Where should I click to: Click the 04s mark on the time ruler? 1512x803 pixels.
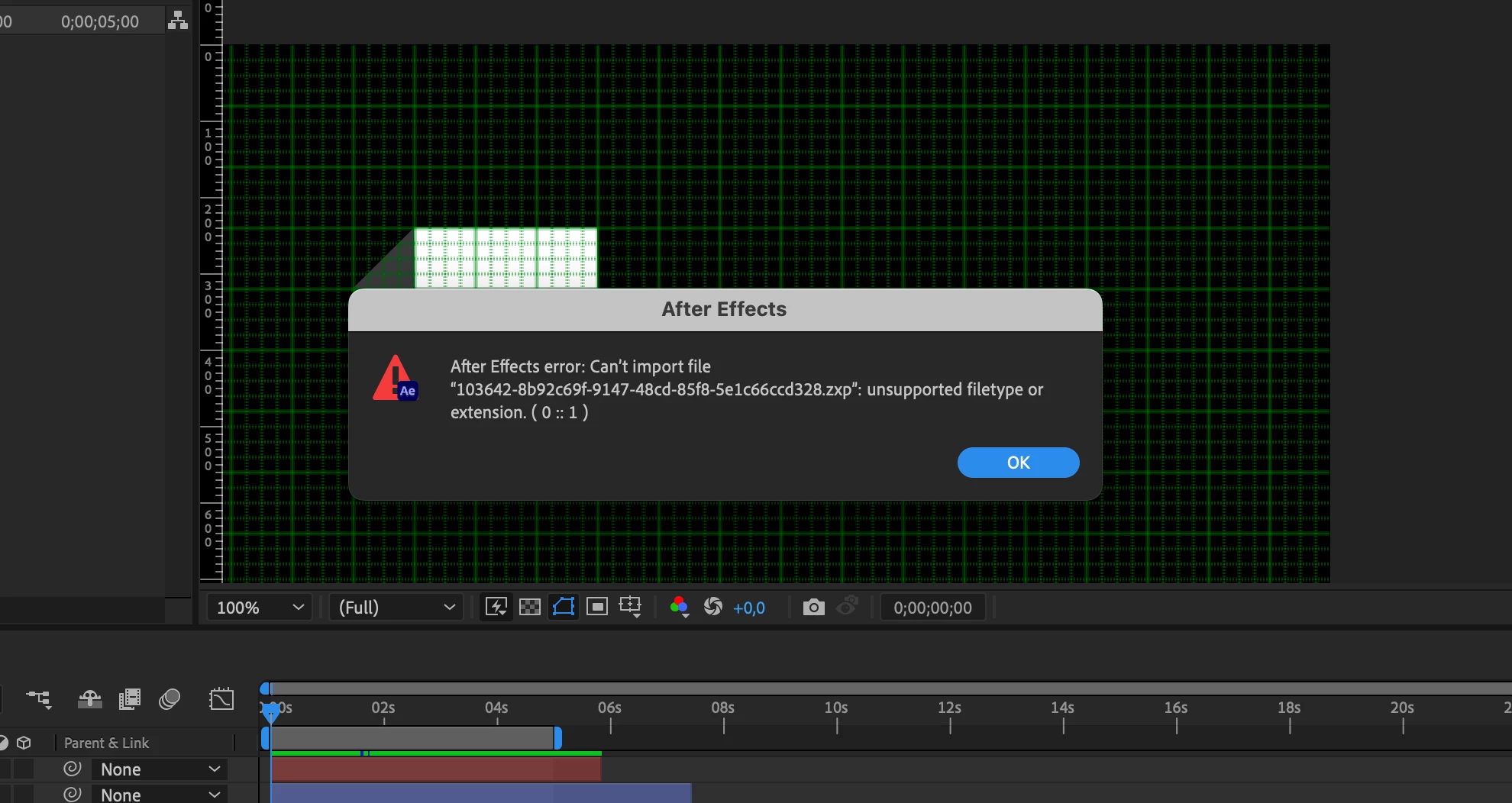pyautogui.click(x=496, y=708)
